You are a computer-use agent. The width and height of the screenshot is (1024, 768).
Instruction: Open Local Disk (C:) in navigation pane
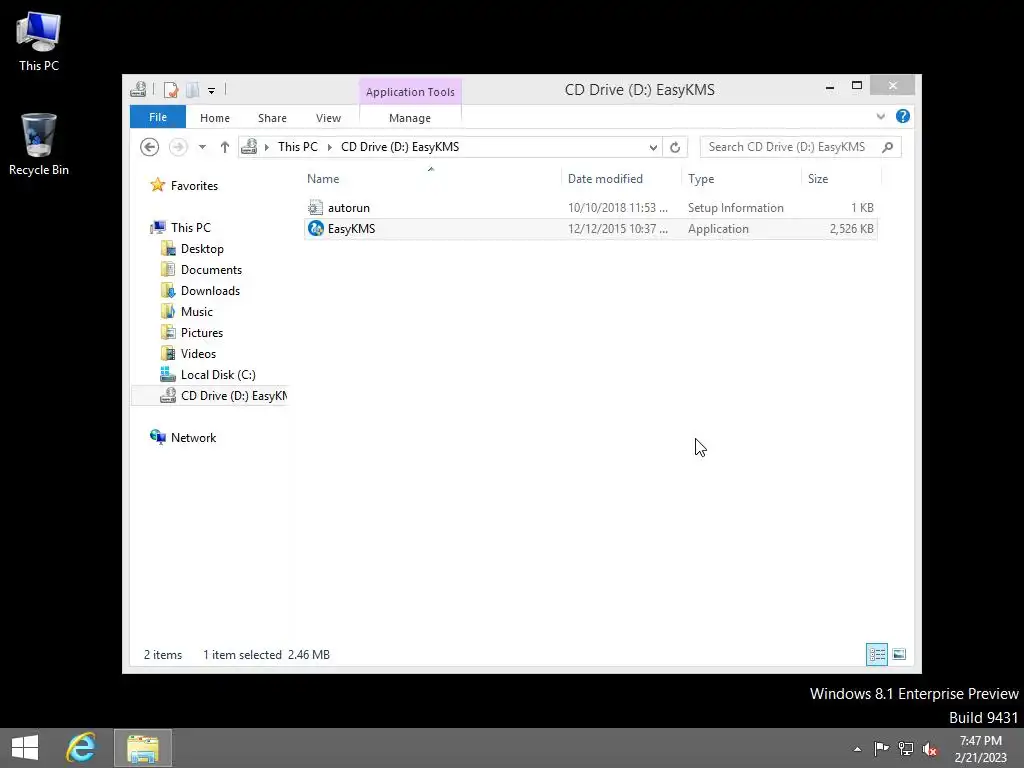[x=218, y=375]
